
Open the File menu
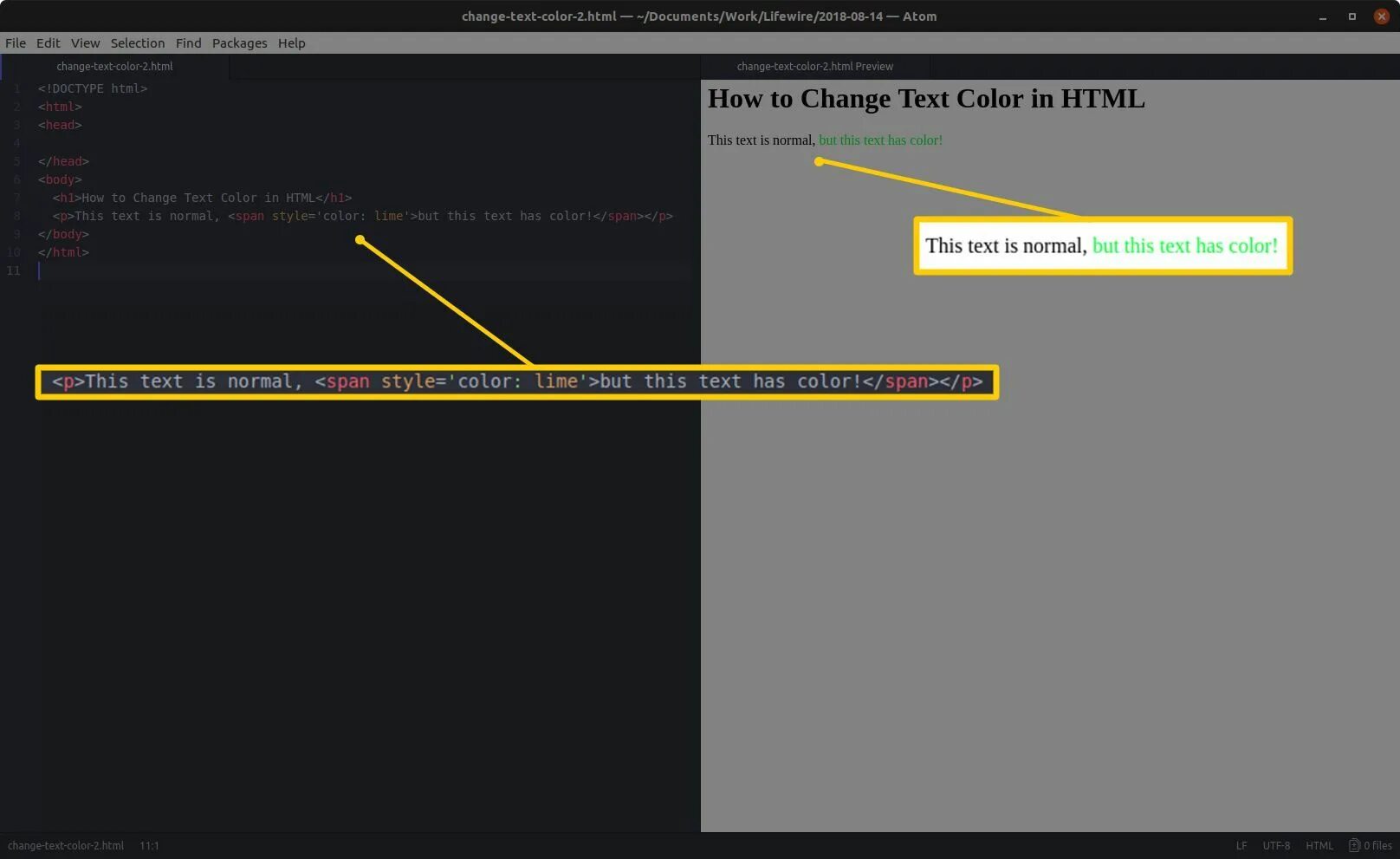click(15, 42)
